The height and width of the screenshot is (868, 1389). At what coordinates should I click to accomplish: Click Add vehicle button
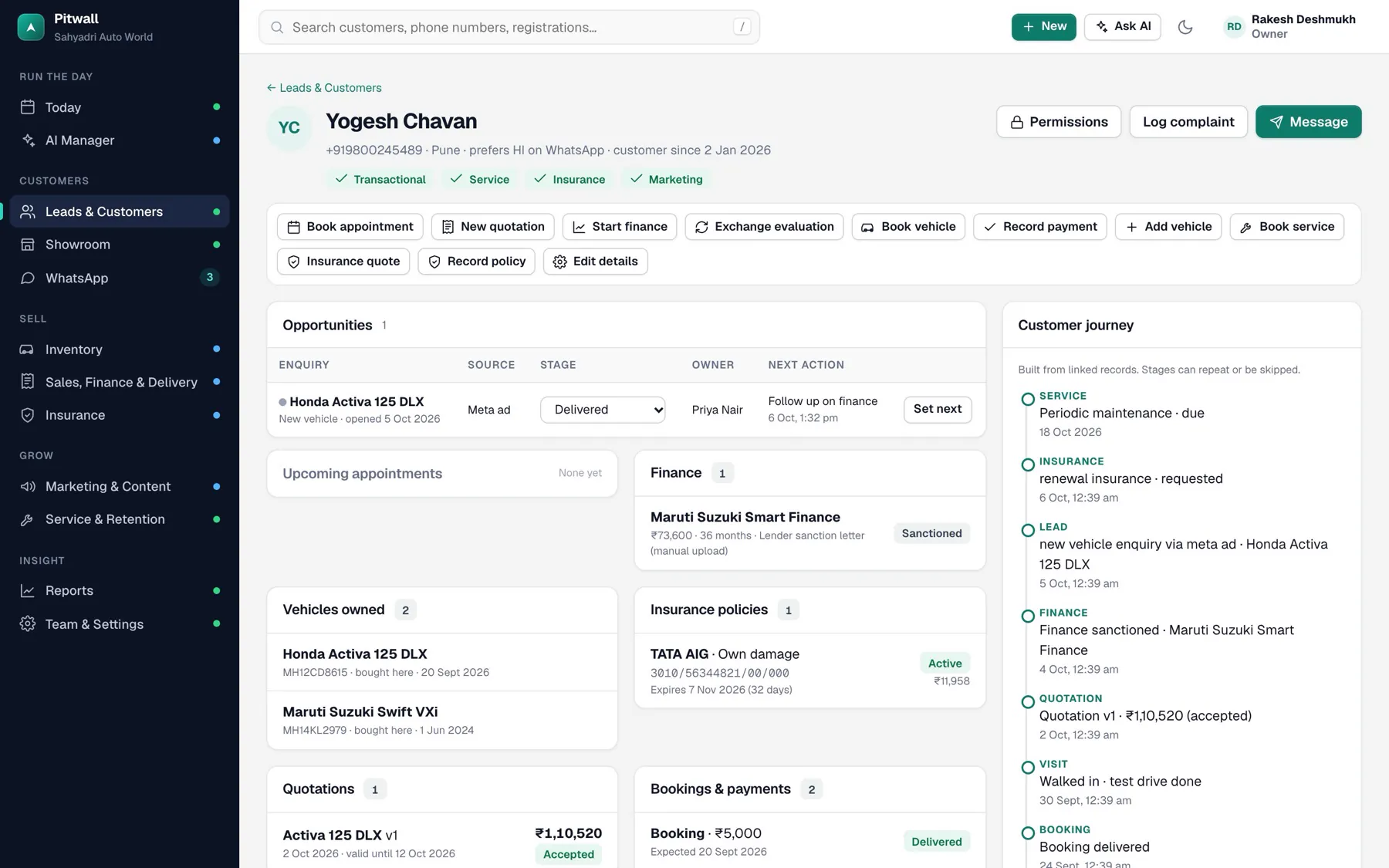1168,227
